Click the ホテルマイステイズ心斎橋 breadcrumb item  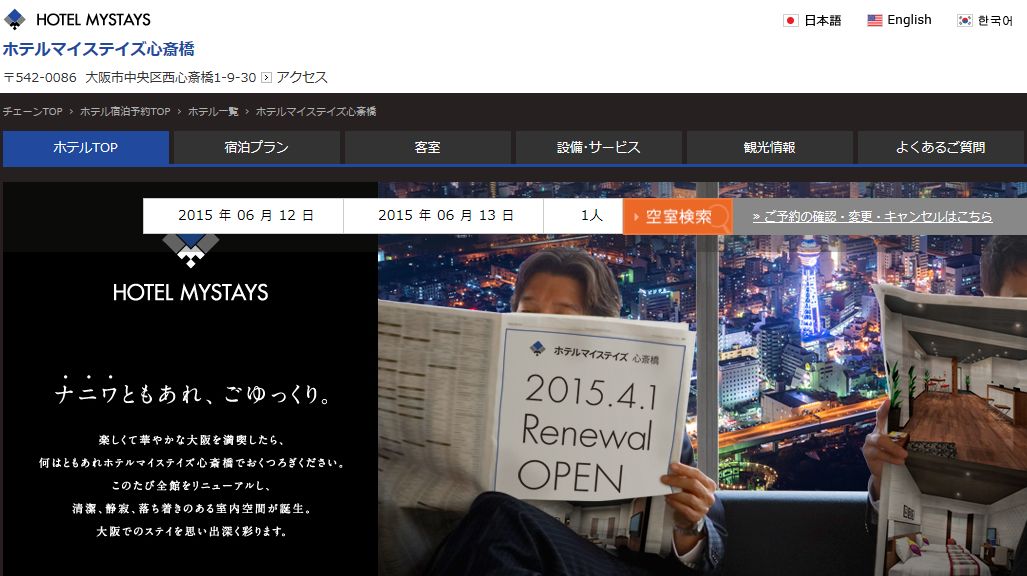[x=316, y=111]
